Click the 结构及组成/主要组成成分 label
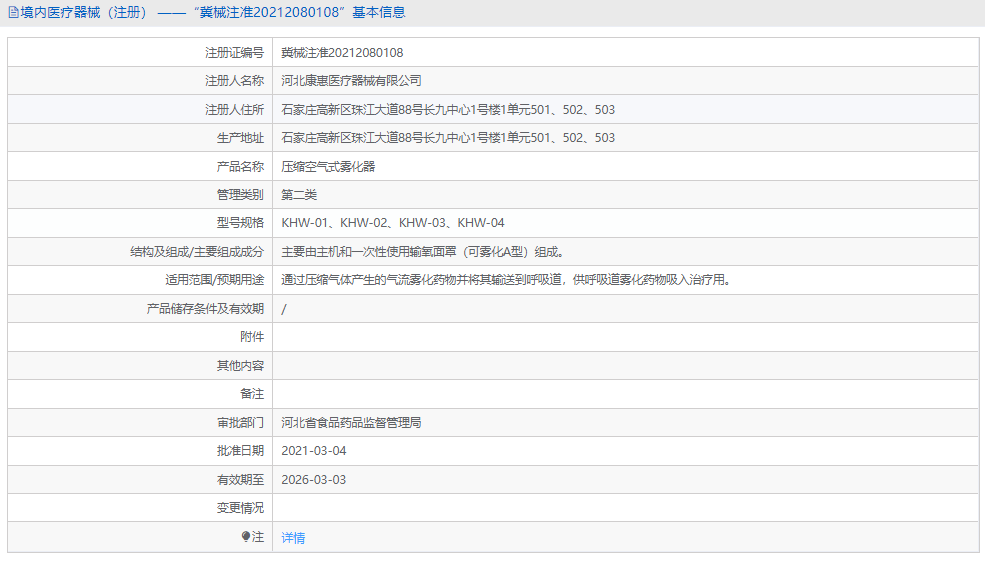The height and width of the screenshot is (562, 985). click(x=197, y=252)
